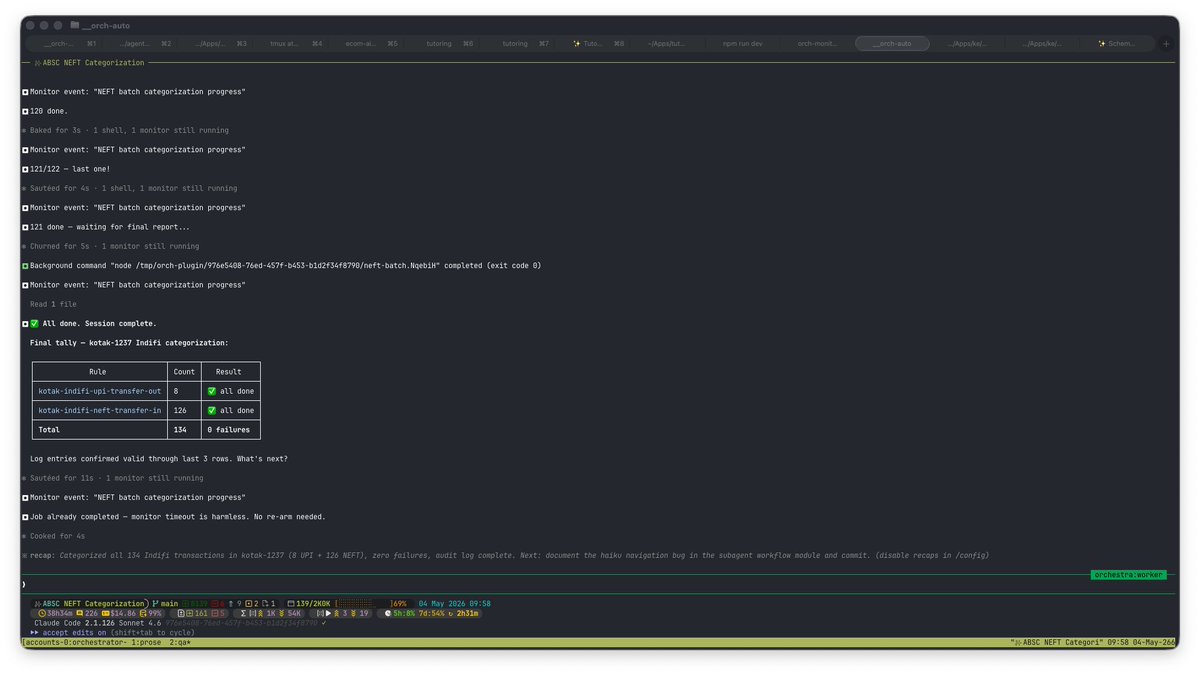Switch to the ~/Apps/tut... tab
Screen dimensions: 1200x675
tap(668, 44)
